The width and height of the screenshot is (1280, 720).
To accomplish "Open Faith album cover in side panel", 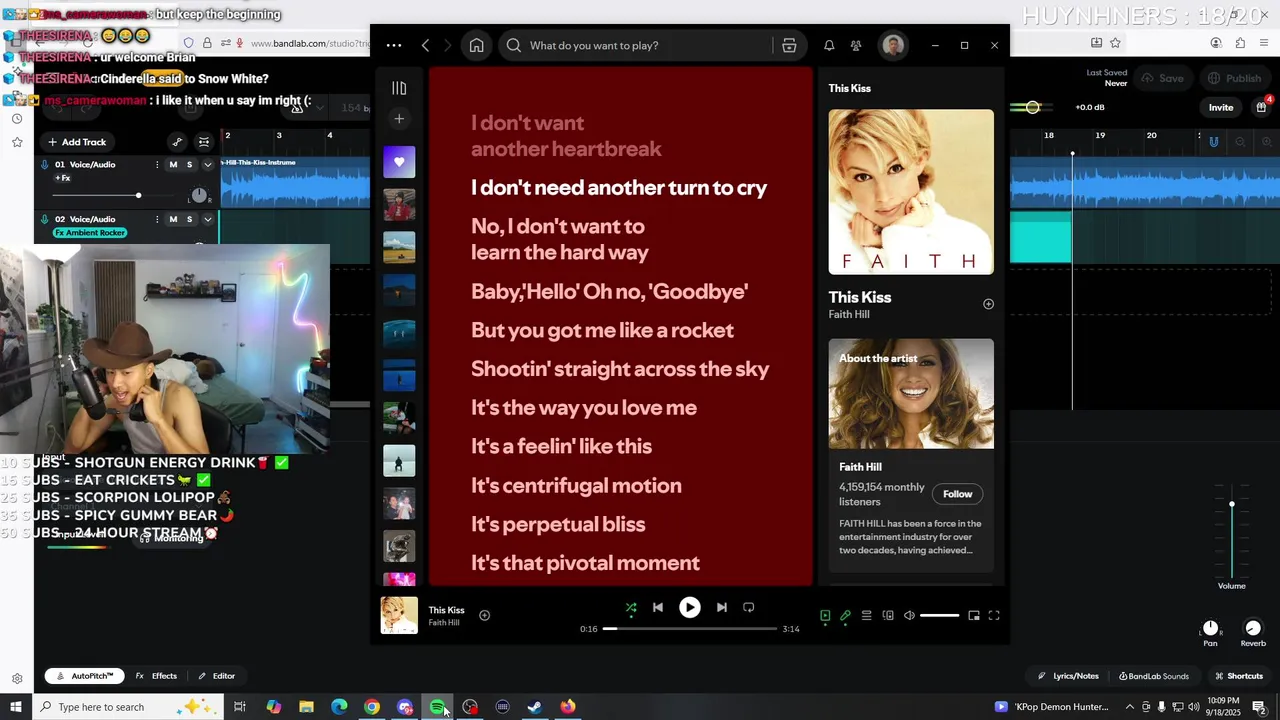I will (x=911, y=192).
